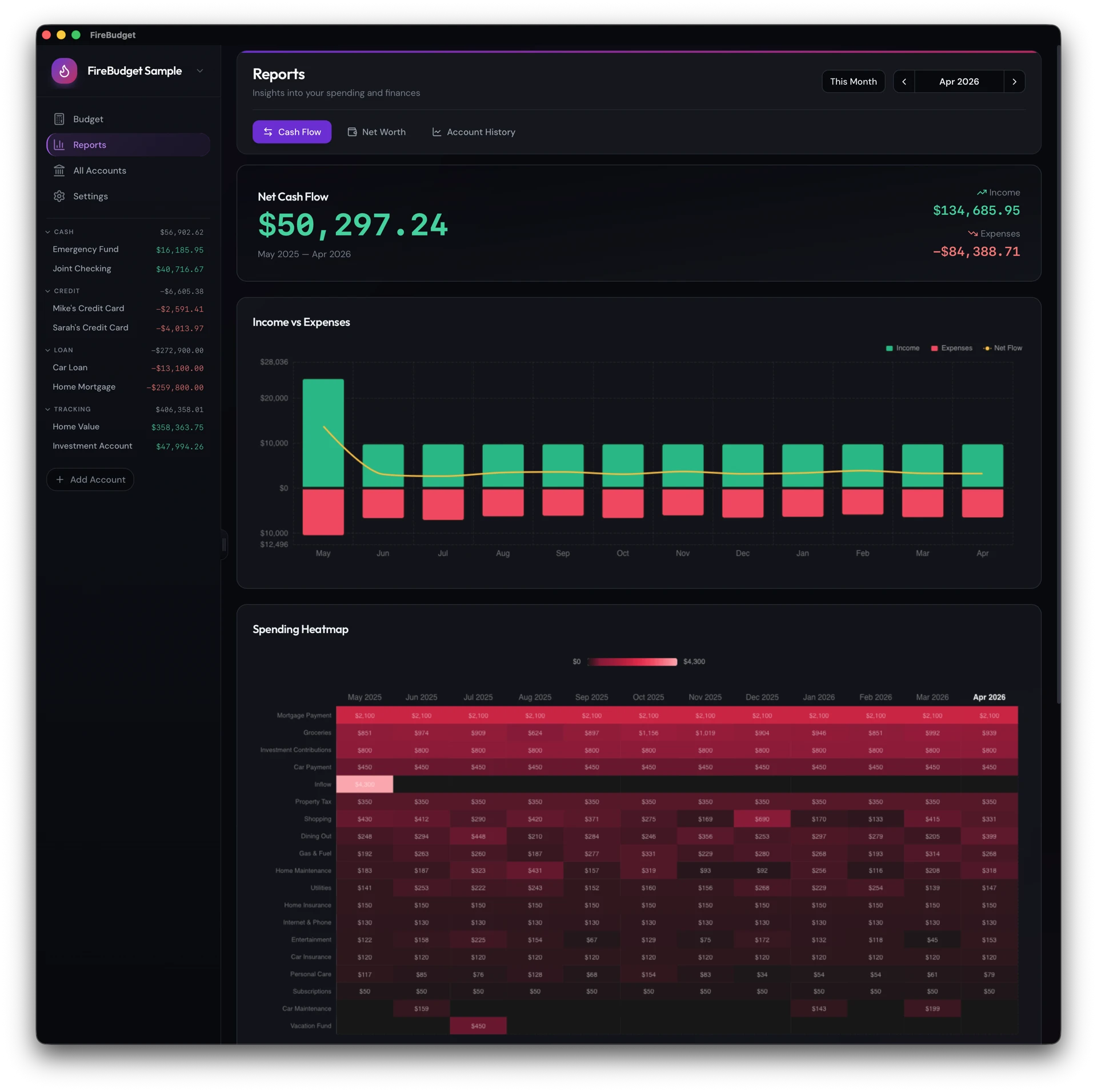Toggle the Net Flow line in the legend
This screenshot has width=1097, height=1092.
coord(1003,348)
